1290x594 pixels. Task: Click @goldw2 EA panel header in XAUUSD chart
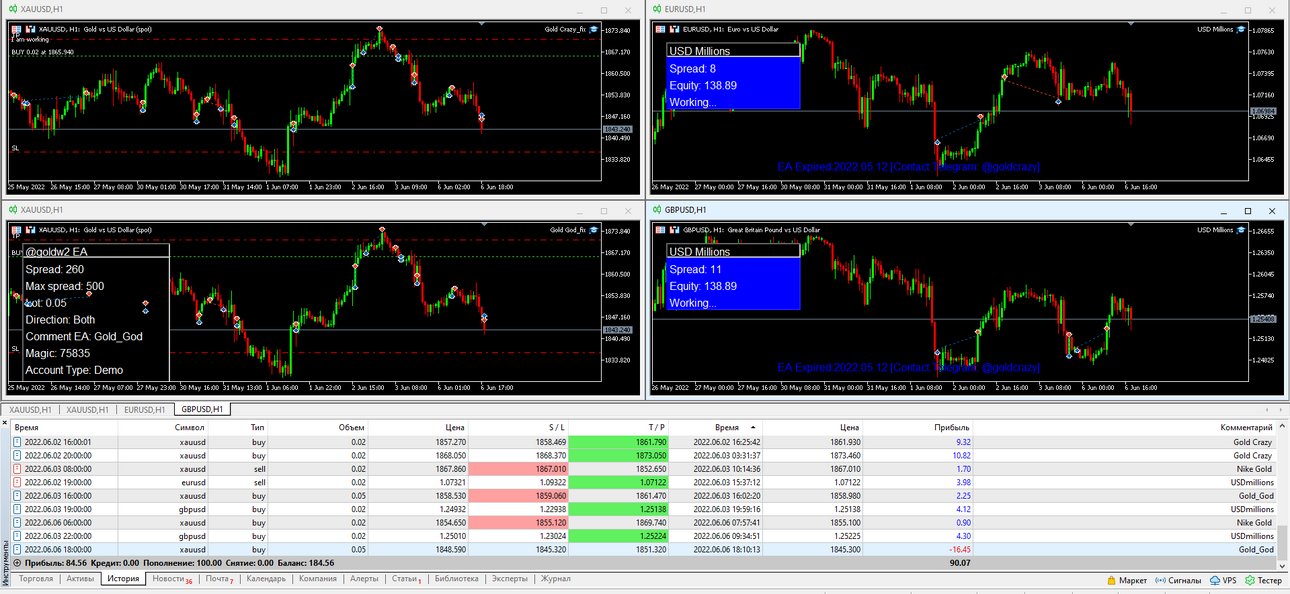(96, 252)
